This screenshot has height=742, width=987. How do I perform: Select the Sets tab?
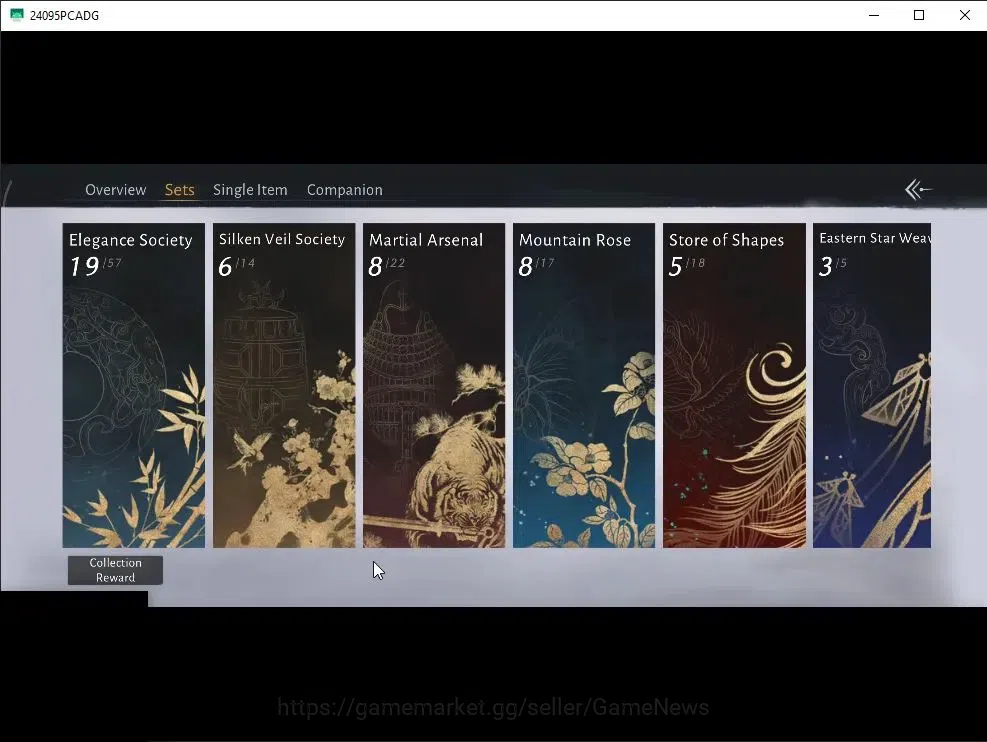[179, 189]
